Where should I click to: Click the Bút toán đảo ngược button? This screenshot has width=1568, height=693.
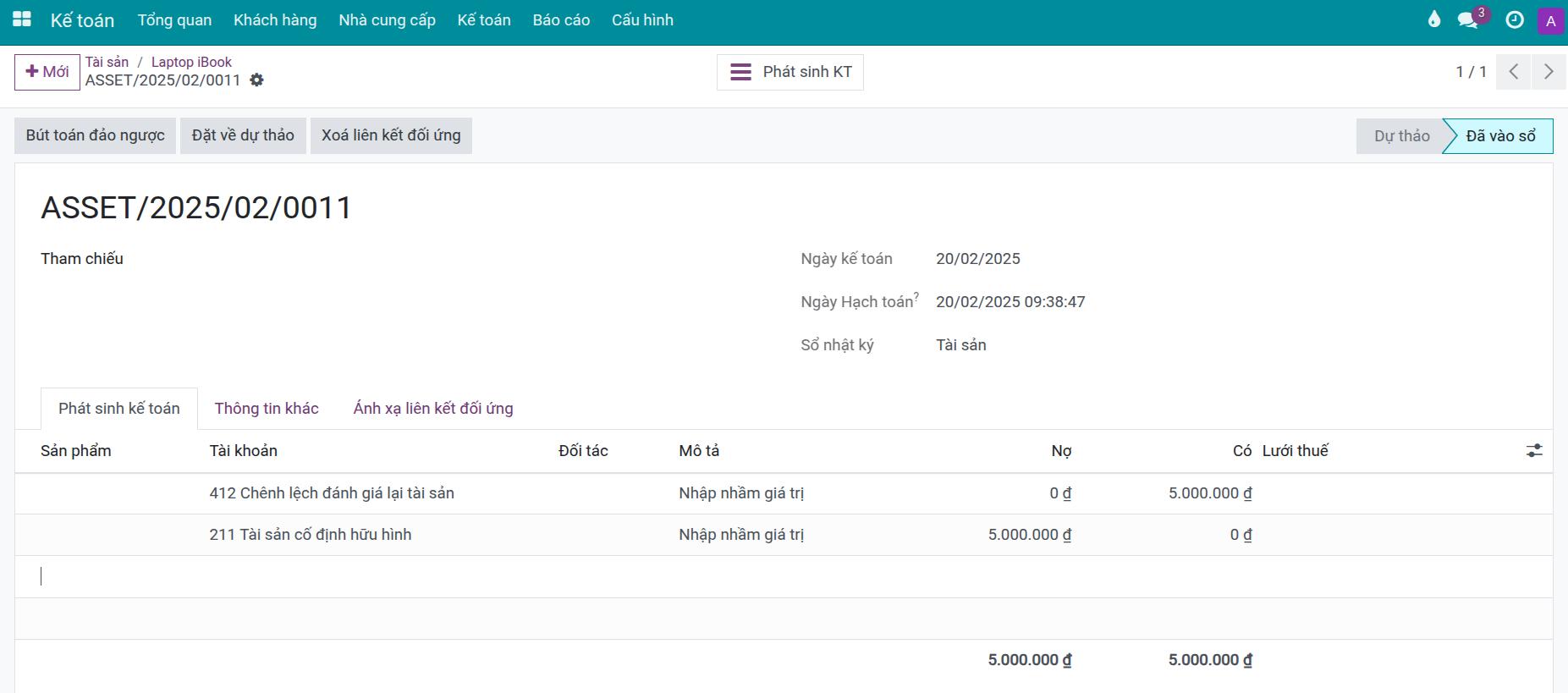[95, 135]
